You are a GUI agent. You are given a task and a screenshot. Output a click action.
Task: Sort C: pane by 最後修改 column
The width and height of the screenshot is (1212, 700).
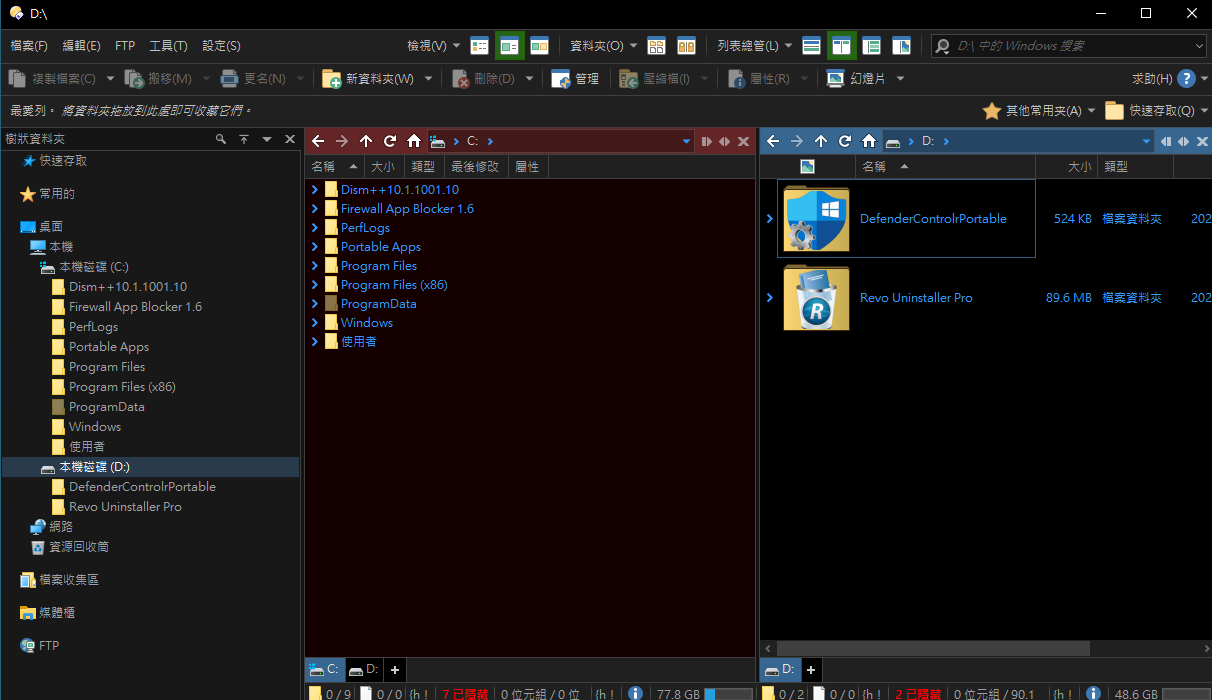coord(475,167)
